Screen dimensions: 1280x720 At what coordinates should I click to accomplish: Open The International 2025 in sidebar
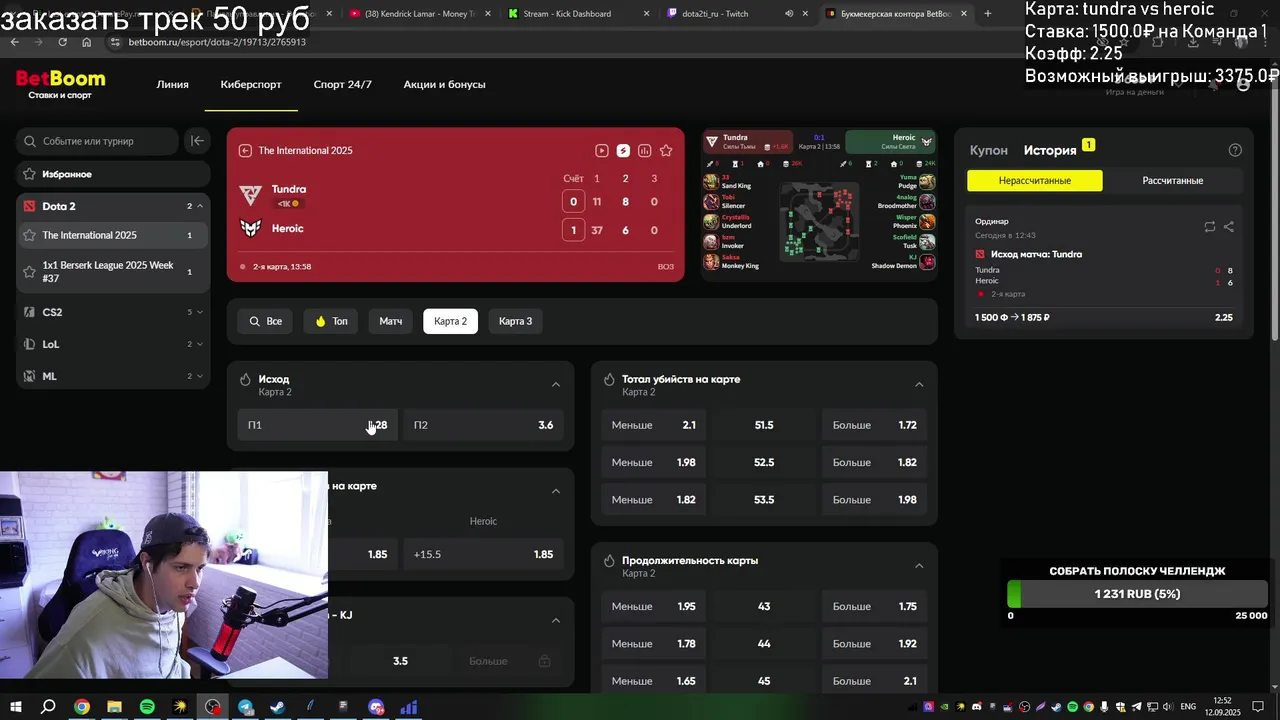click(x=112, y=235)
